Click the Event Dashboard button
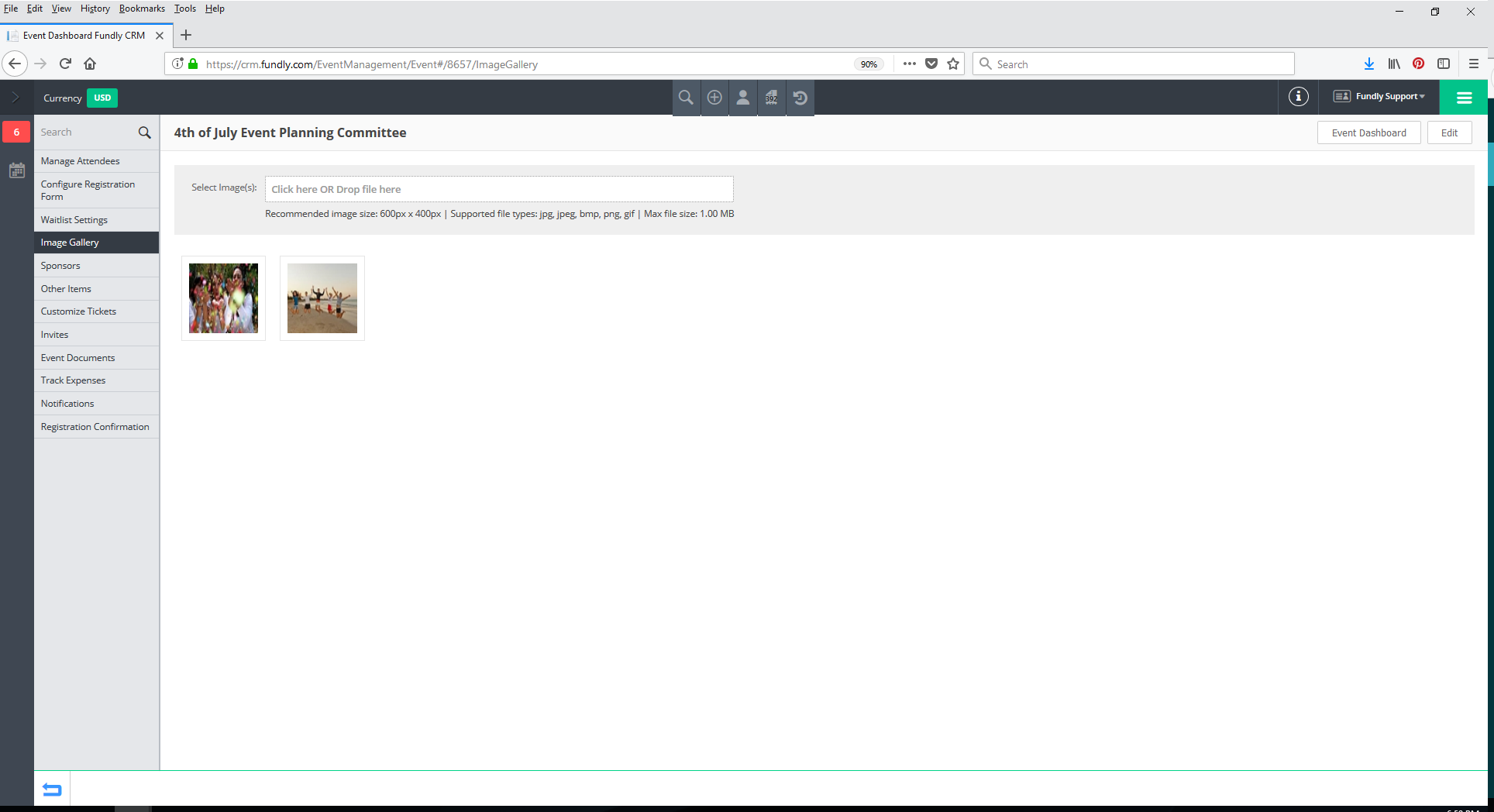This screenshot has height=812, width=1494. pos(1368,132)
